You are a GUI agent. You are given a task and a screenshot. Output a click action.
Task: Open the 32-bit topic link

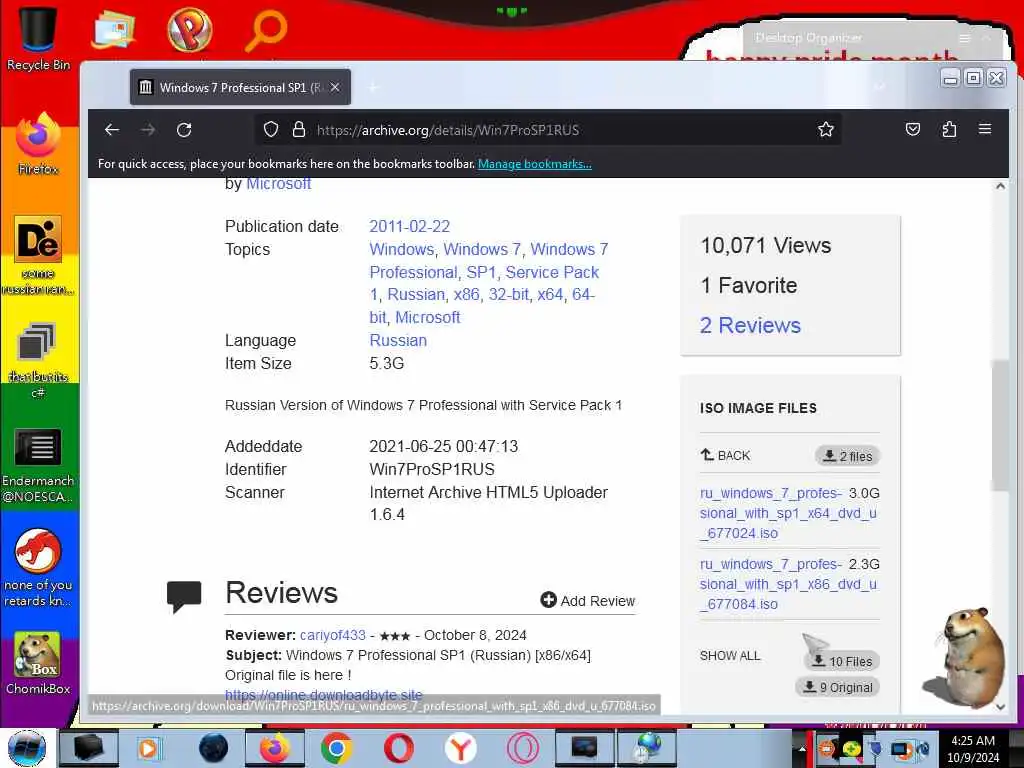[508, 295]
